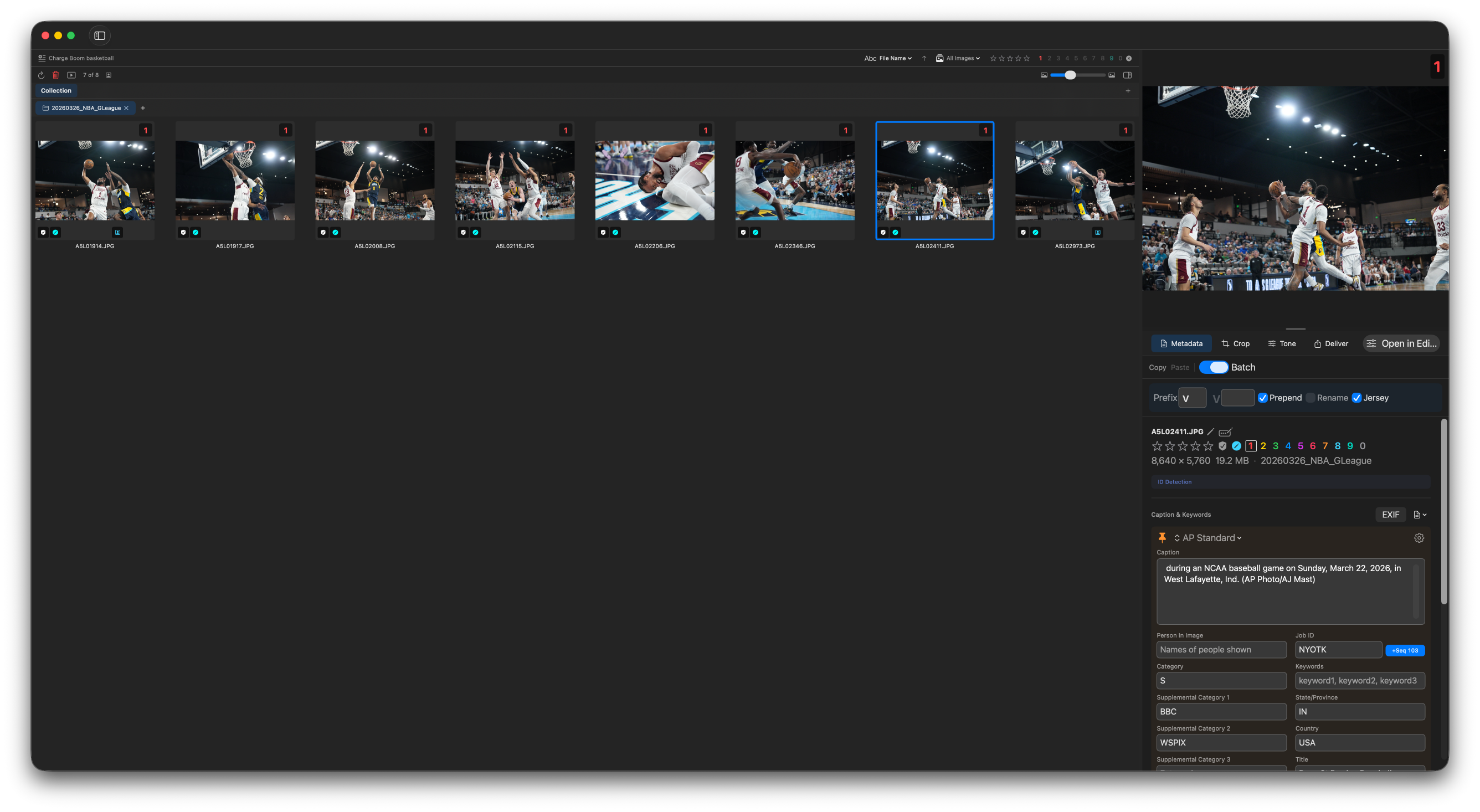This screenshot has height=812, width=1480.
Task: Switch to the Tone tab
Action: pos(1281,343)
